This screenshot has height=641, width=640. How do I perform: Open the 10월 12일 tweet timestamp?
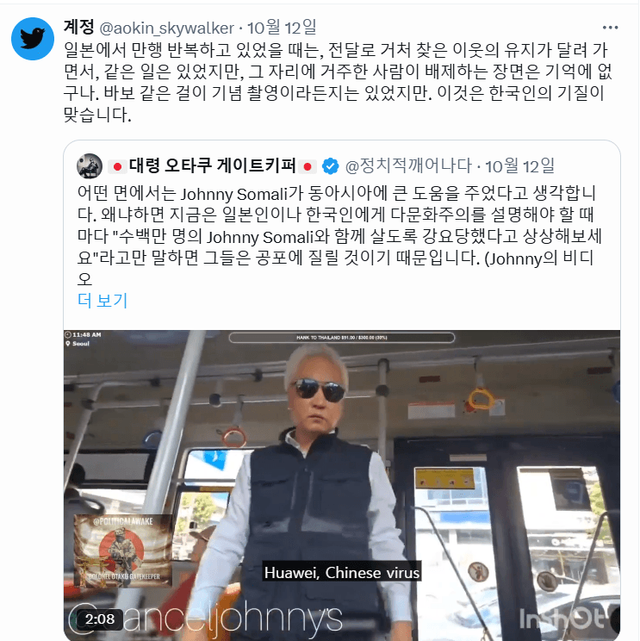282,28
